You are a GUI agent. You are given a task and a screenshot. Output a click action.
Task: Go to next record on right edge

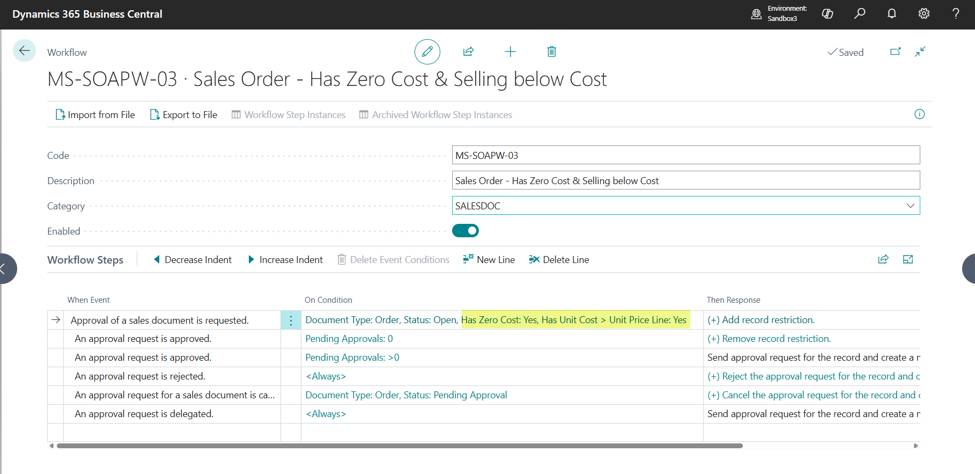(x=969, y=269)
